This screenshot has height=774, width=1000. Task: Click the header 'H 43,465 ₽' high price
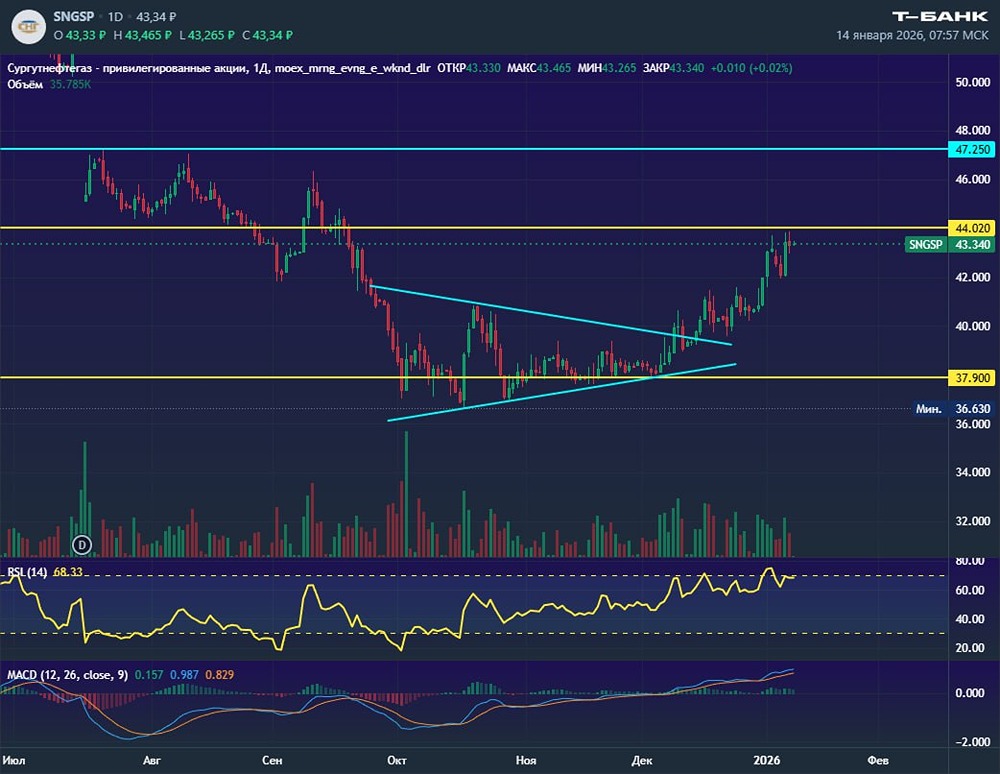click(x=142, y=35)
